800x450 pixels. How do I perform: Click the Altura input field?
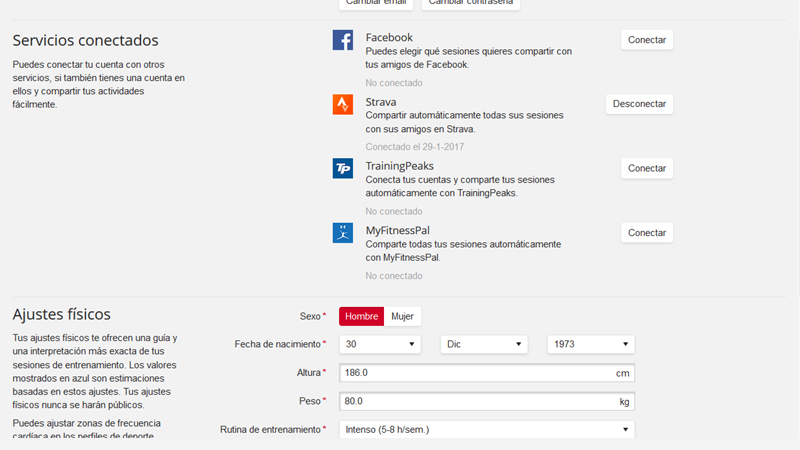coord(487,373)
